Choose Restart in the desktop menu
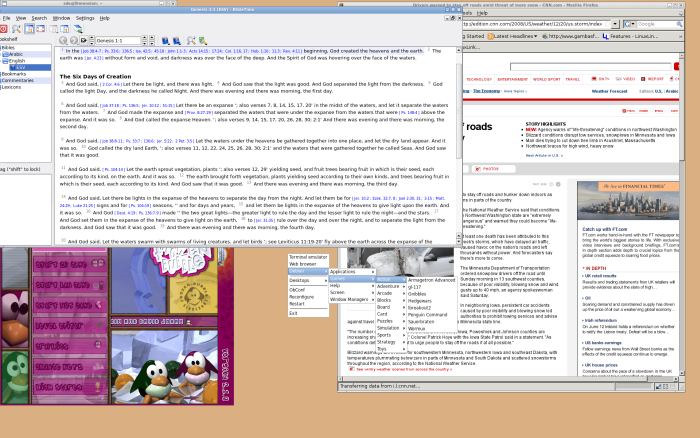The width and height of the screenshot is (700, 438). (308, 304)
